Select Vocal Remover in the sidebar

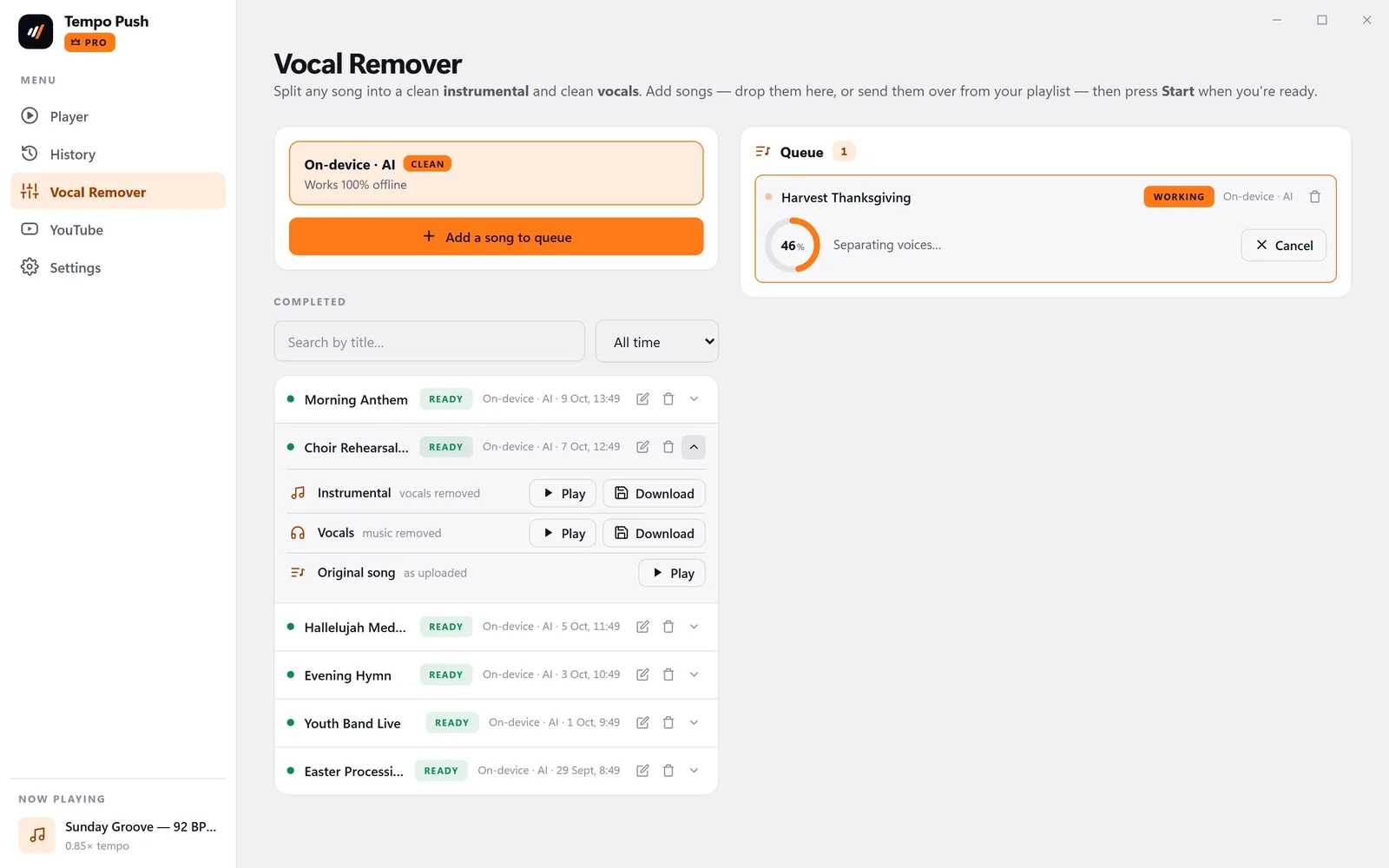point(118,192)
